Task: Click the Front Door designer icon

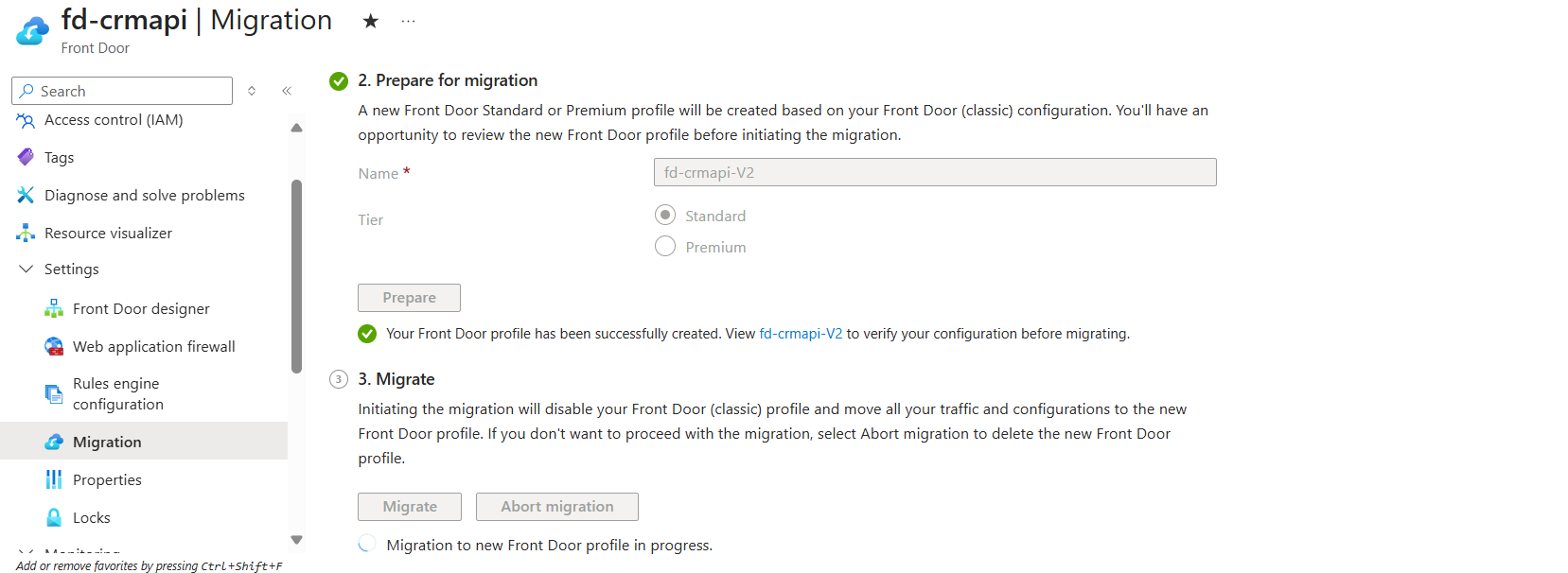Action: point(54,308)
